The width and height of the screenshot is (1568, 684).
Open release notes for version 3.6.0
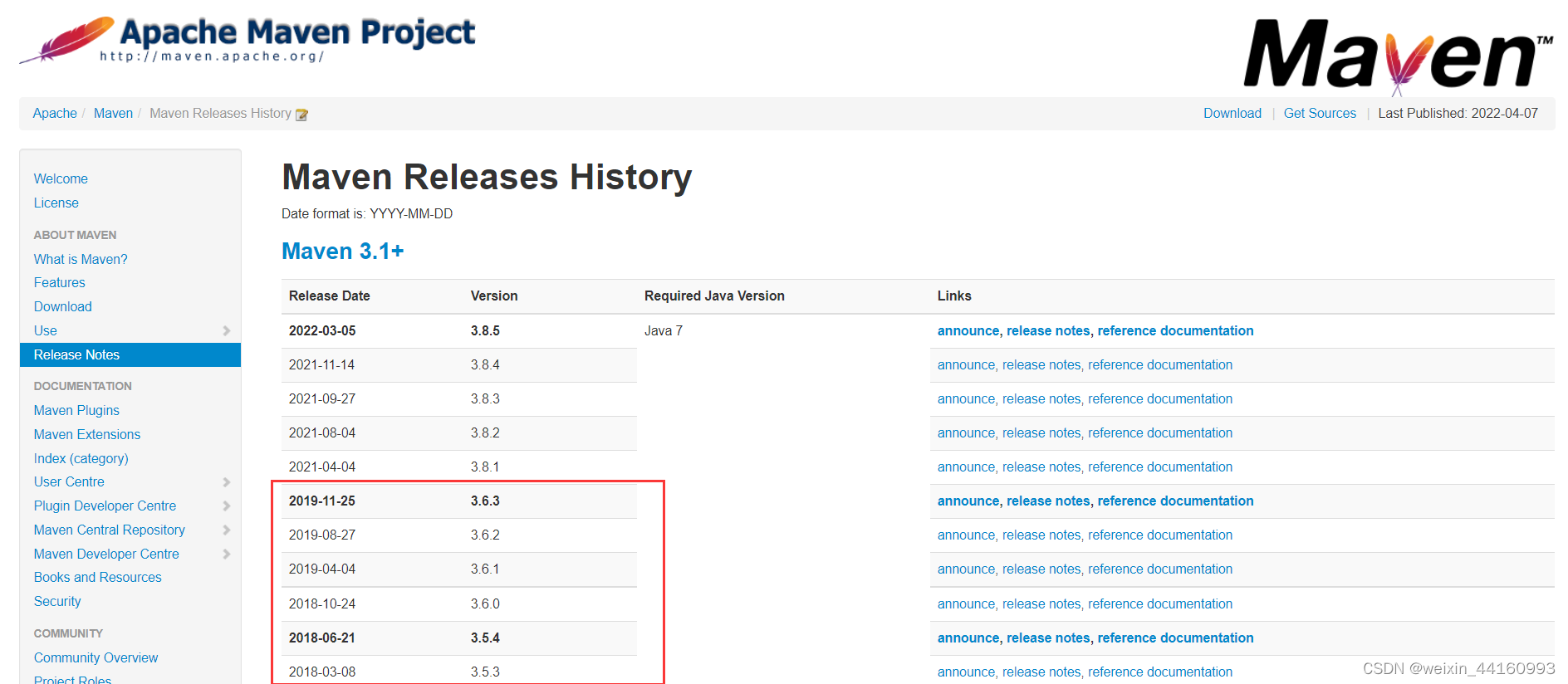(x=1041, y=603)
